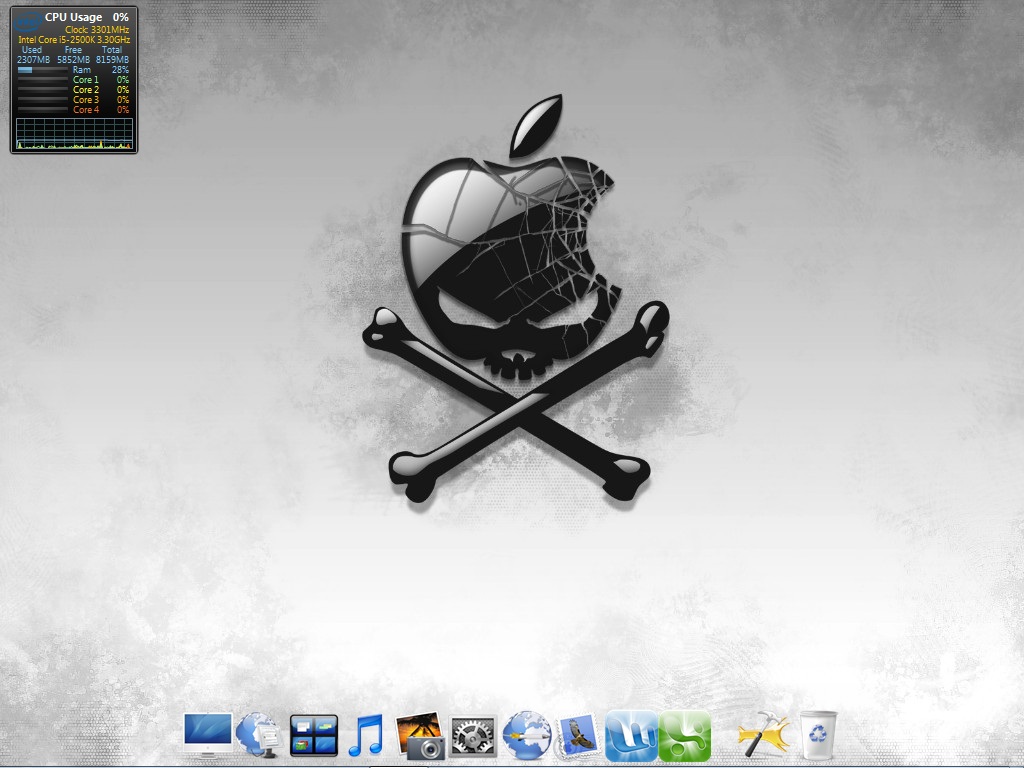Open the photo and camera app icon
Image resolution: width=1024 pixels, height=768 pixels.
419,735
